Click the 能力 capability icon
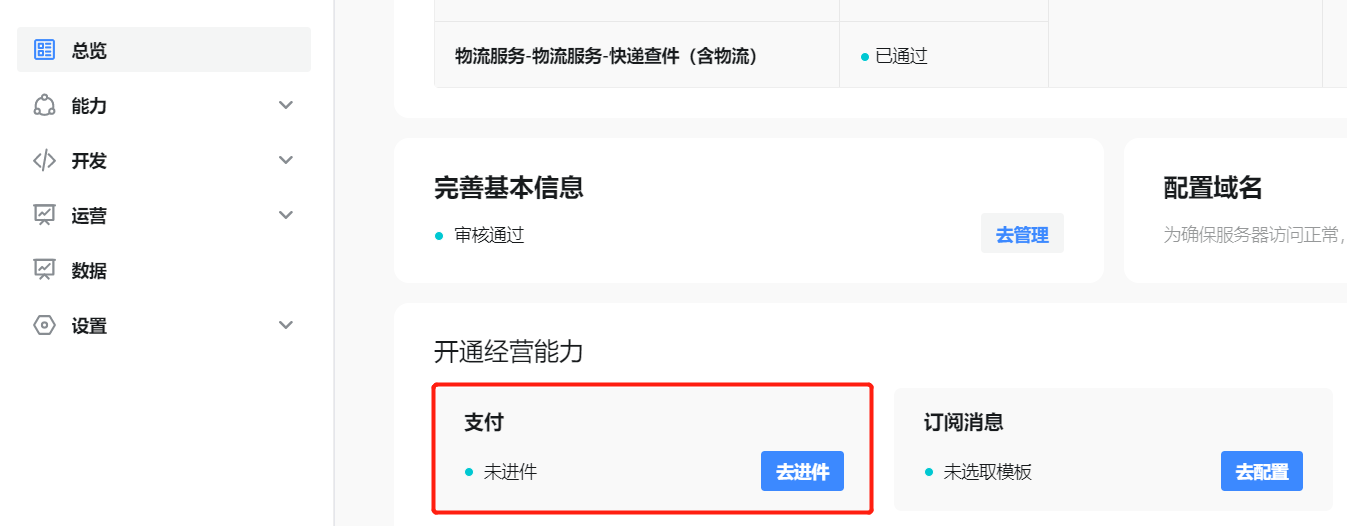This screenshot has height=526, width=1347. click(44, 105)
